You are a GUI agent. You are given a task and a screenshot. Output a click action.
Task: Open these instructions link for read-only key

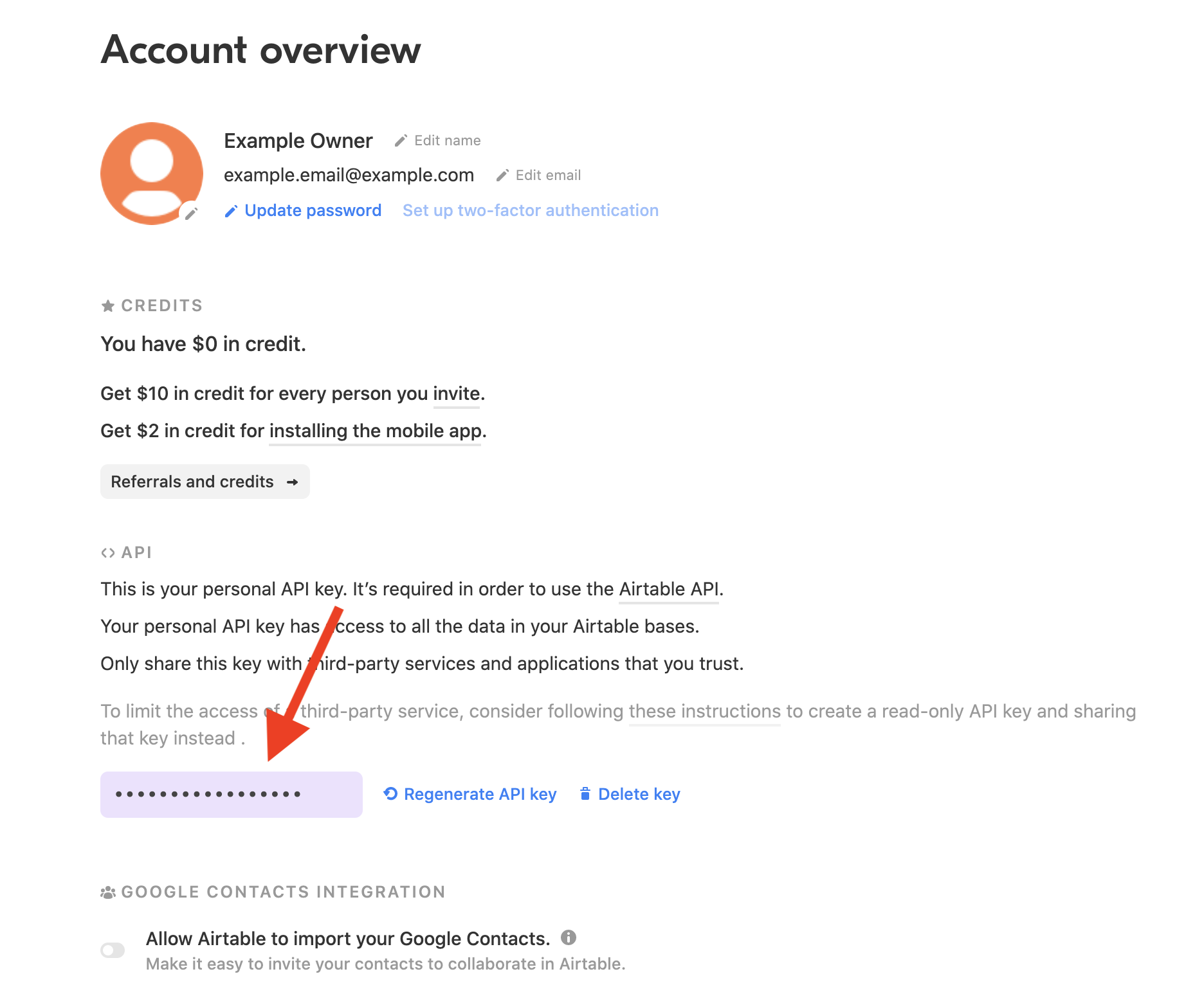tap(705, 711)
